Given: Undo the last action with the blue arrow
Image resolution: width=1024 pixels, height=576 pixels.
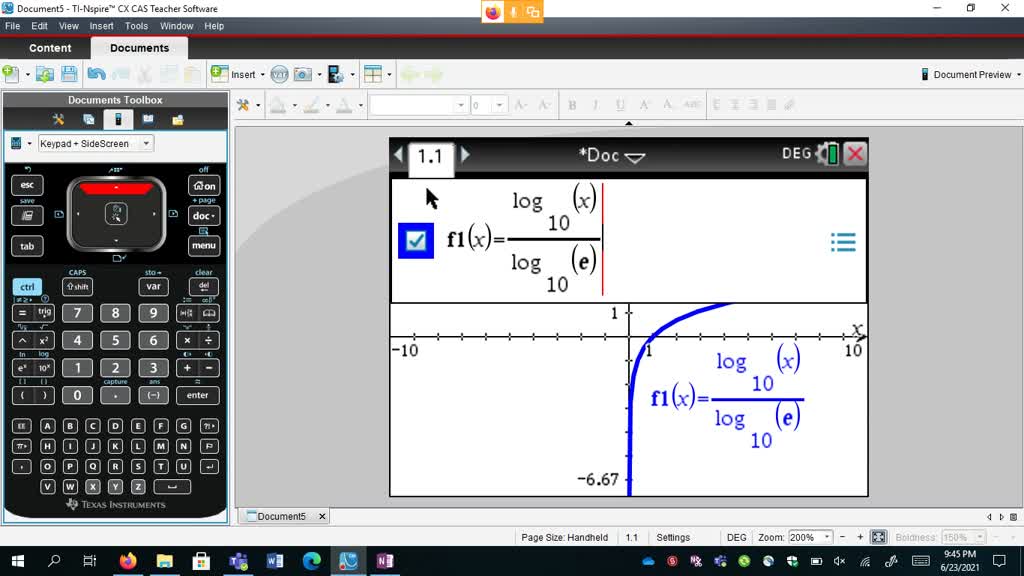Looking at the screenshot, I should (x=96, y=74).
